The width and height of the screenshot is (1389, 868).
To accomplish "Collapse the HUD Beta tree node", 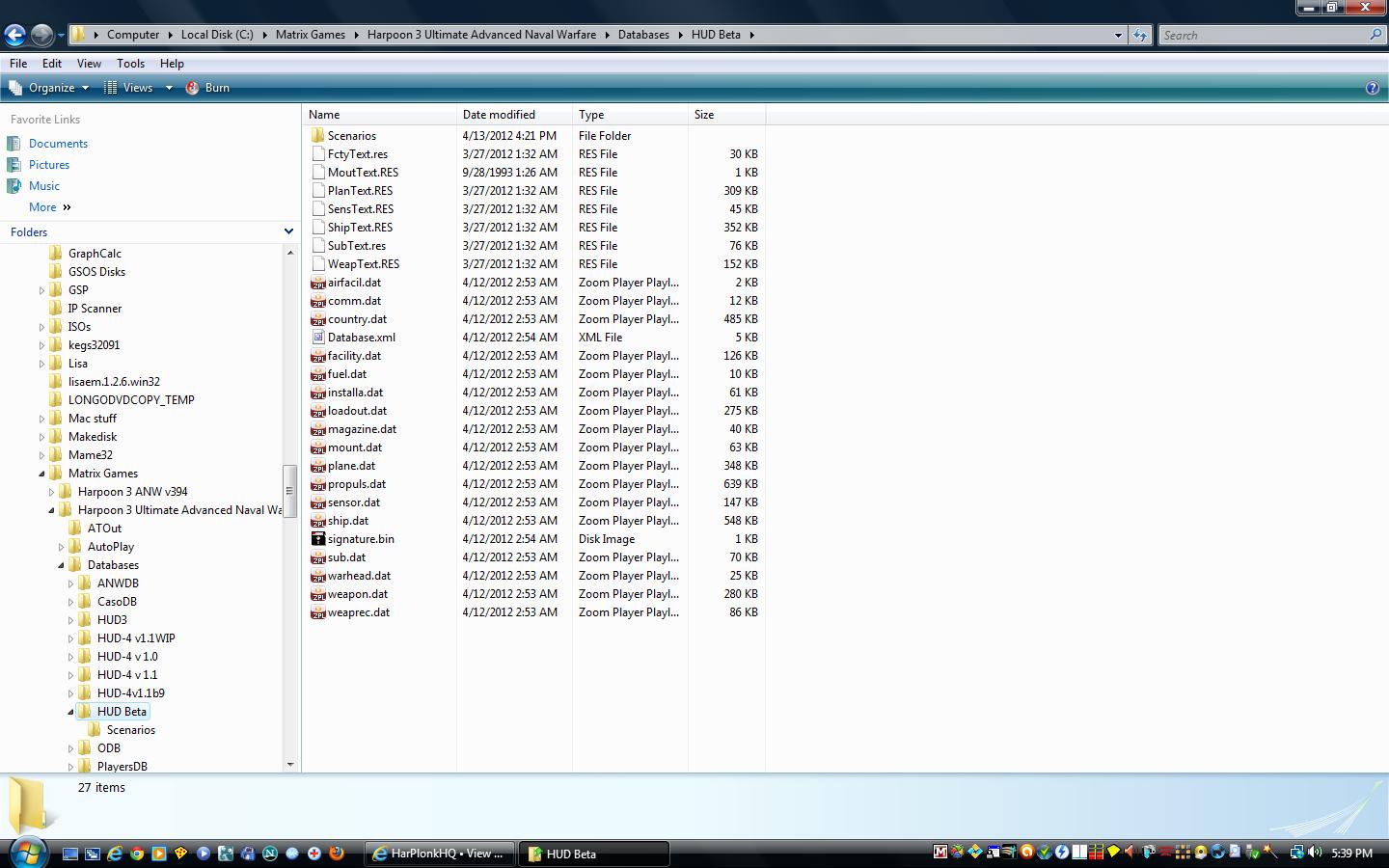I will tap(70, 712).
